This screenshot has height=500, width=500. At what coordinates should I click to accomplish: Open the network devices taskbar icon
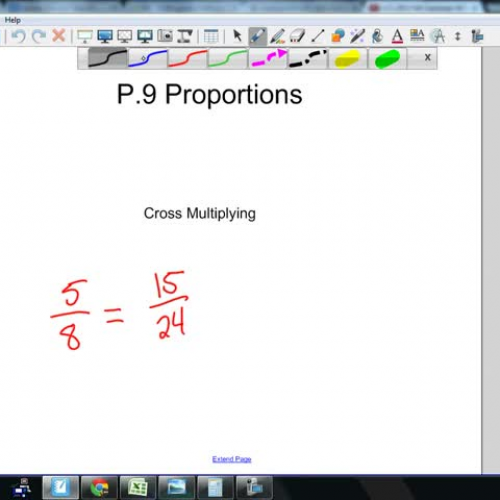22,488
